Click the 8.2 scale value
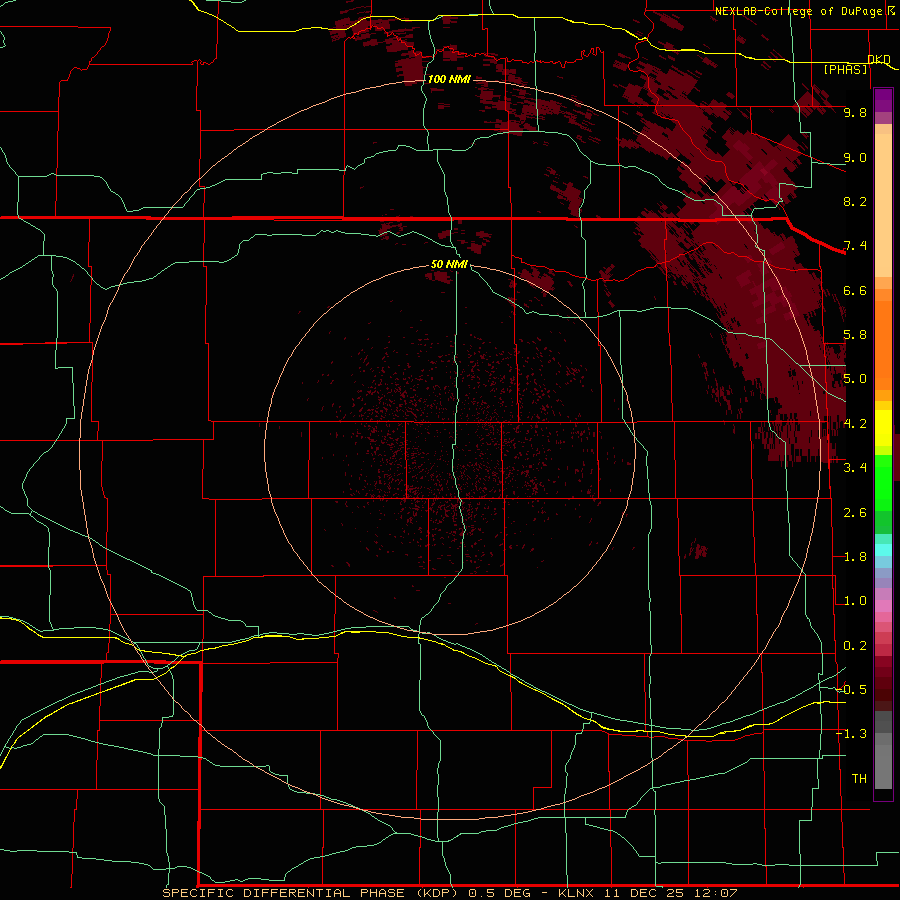Viewport: 900px width, 900px height. click(855, 201)
